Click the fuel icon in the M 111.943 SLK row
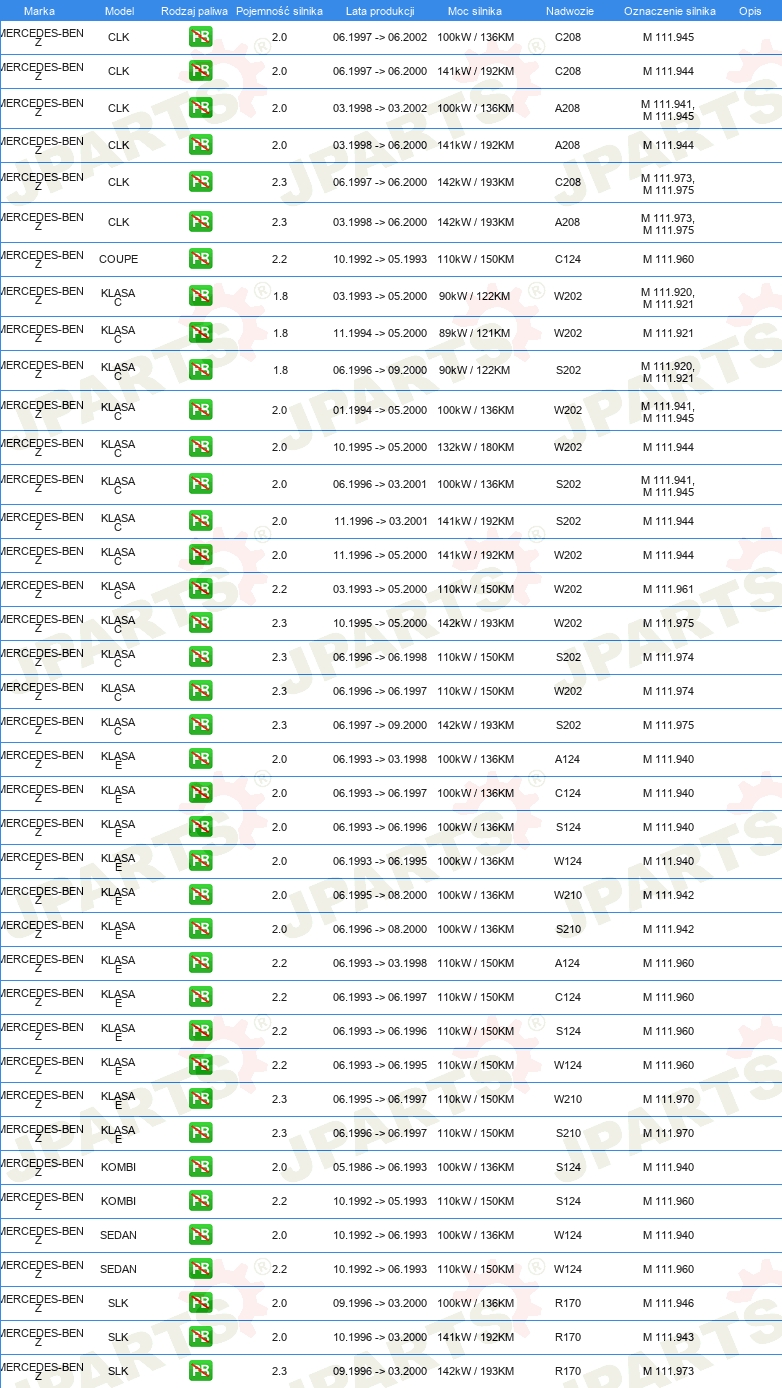The width and height of the screenshot is (782, 1388). click(200, 1337)
